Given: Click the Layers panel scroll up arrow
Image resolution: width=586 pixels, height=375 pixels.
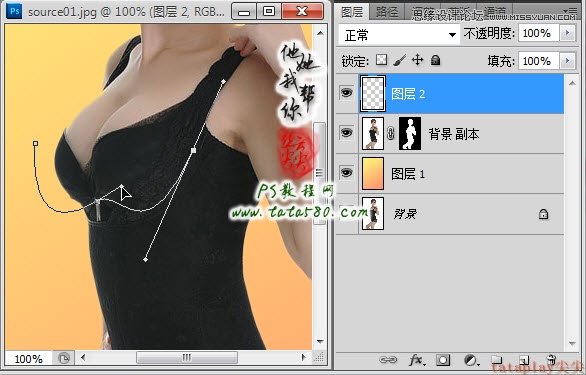Looking at the screenshot, I should [572, 83].
